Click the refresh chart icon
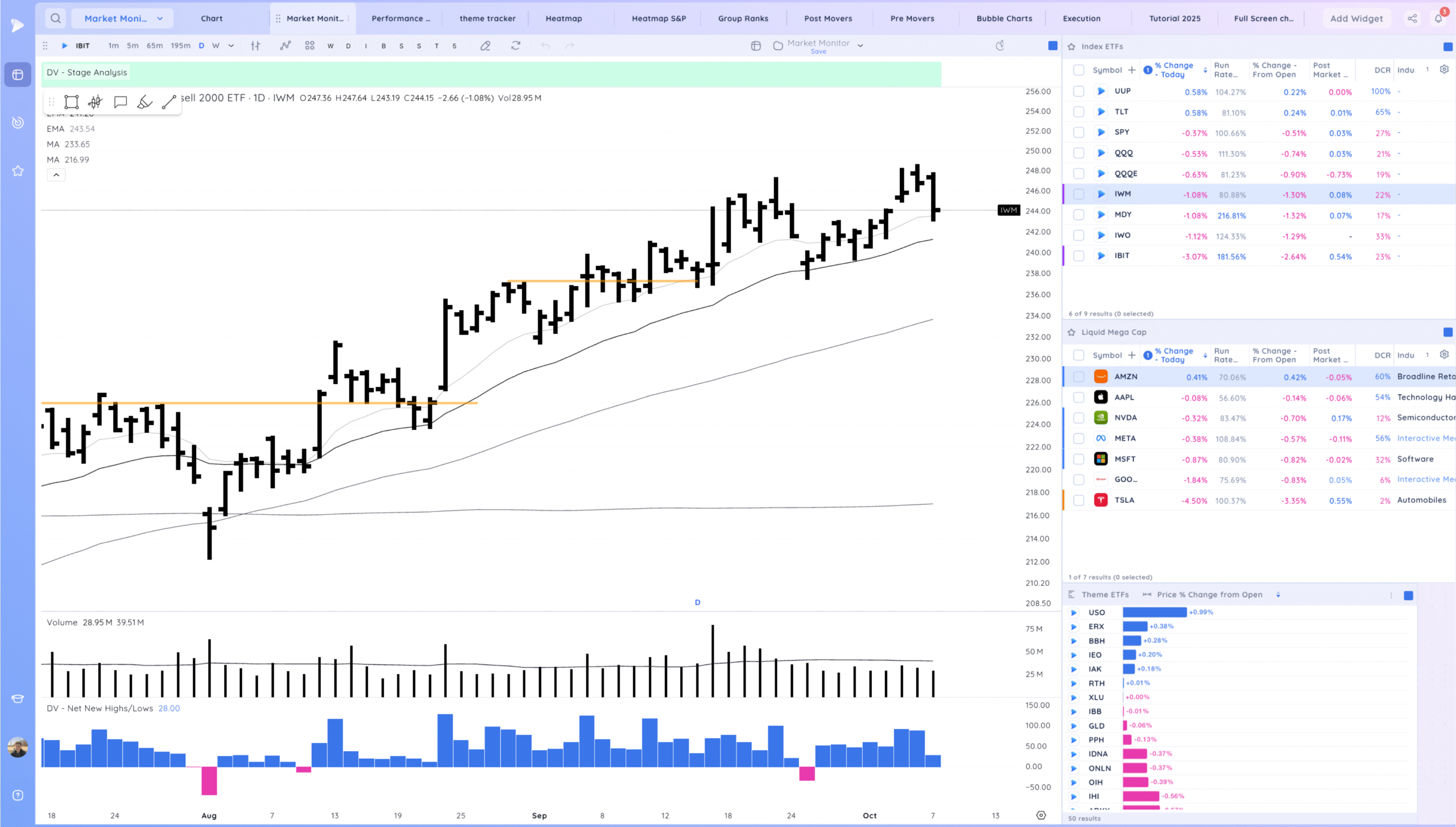Image resolution: width=1456 pixels, height=827 pixels. (x=515, y=46)
